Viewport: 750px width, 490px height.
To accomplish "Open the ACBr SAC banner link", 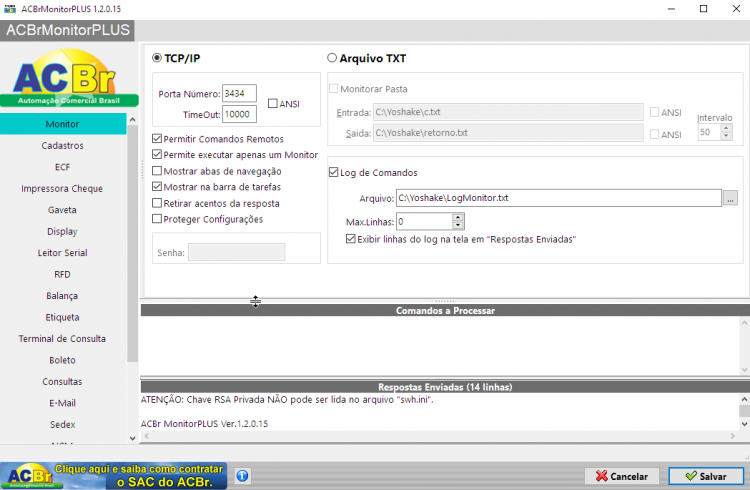I will 113,476.
